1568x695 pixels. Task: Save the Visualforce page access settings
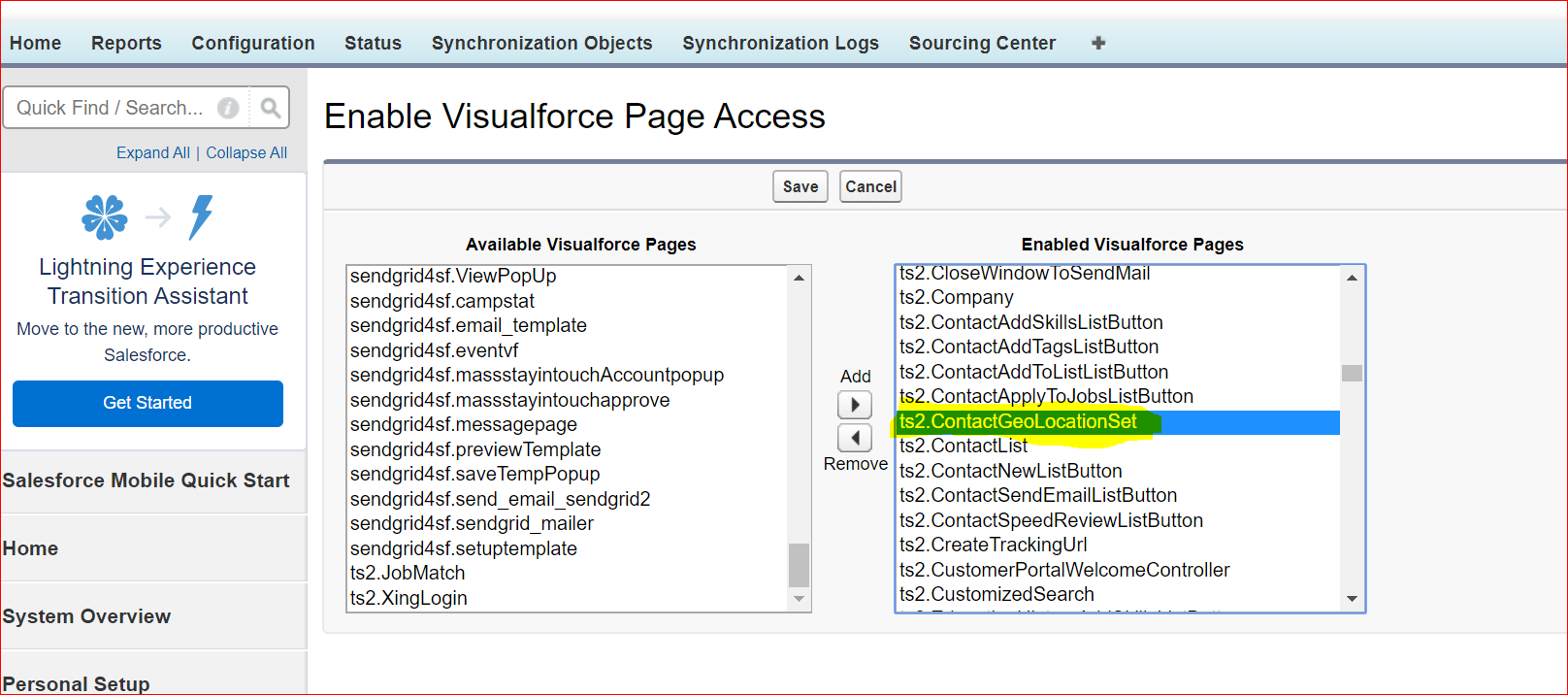point(800,186)
